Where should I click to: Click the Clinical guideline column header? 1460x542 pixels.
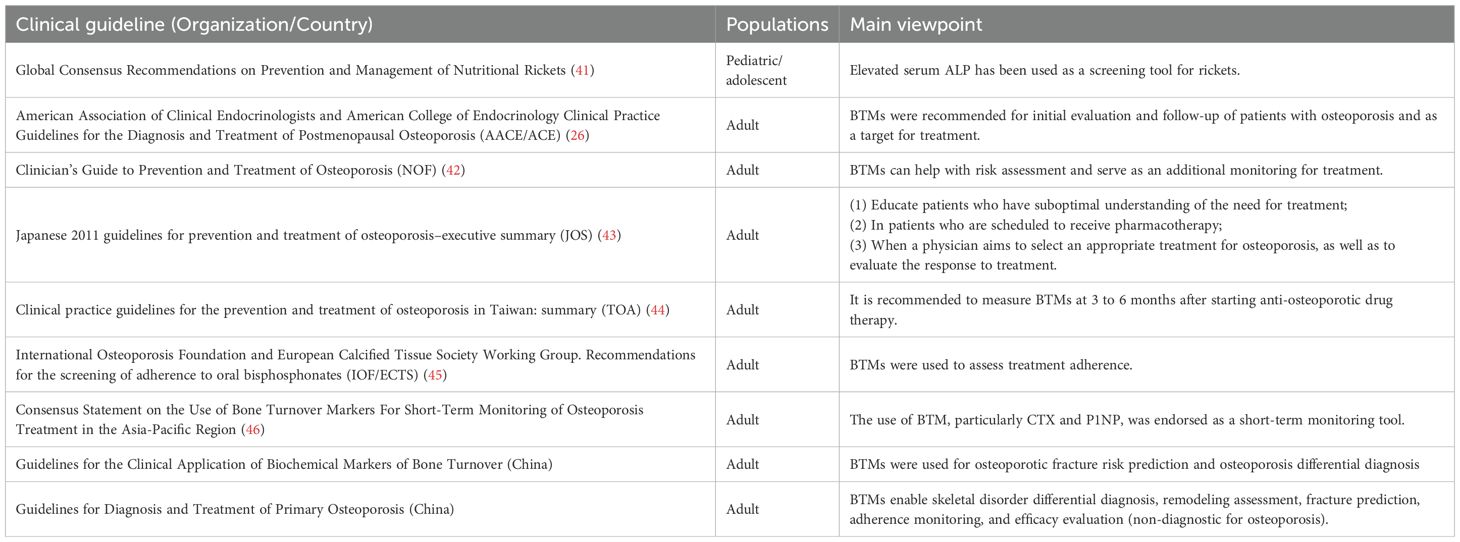(x=190, y=24)
